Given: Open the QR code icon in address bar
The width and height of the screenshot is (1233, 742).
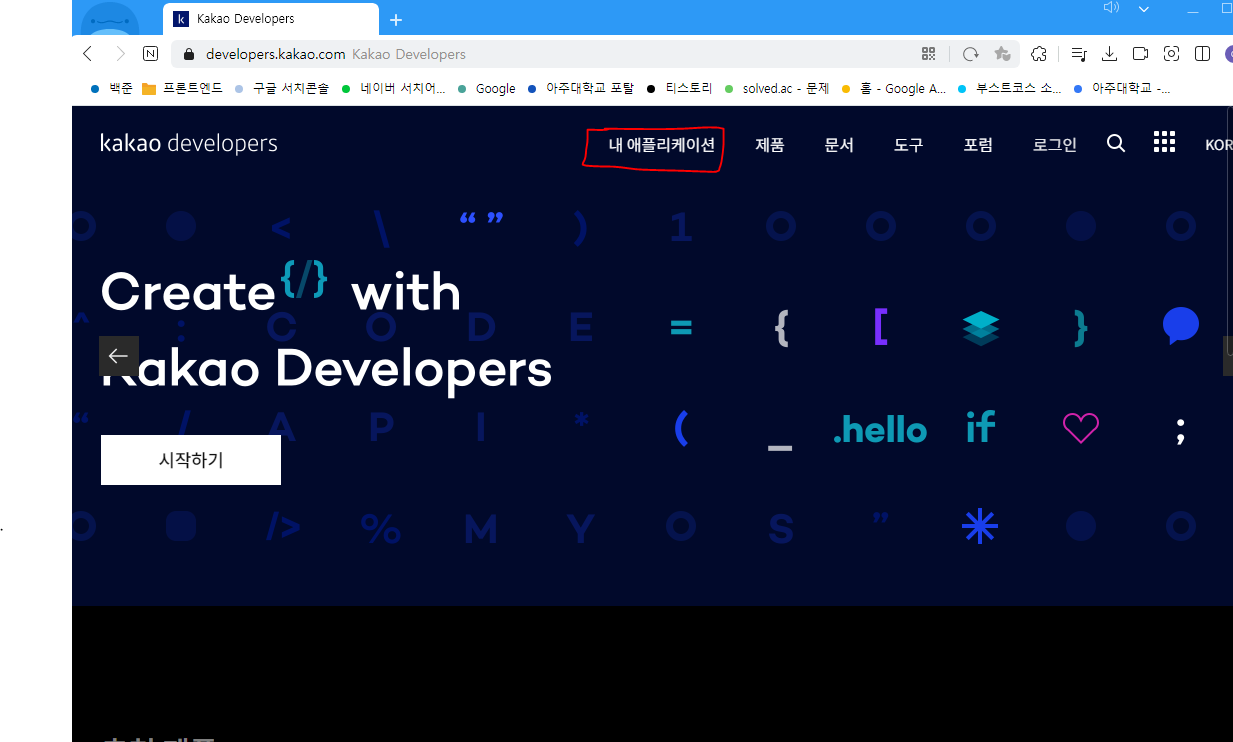Looking at the screenshot, I should (928, 54).
